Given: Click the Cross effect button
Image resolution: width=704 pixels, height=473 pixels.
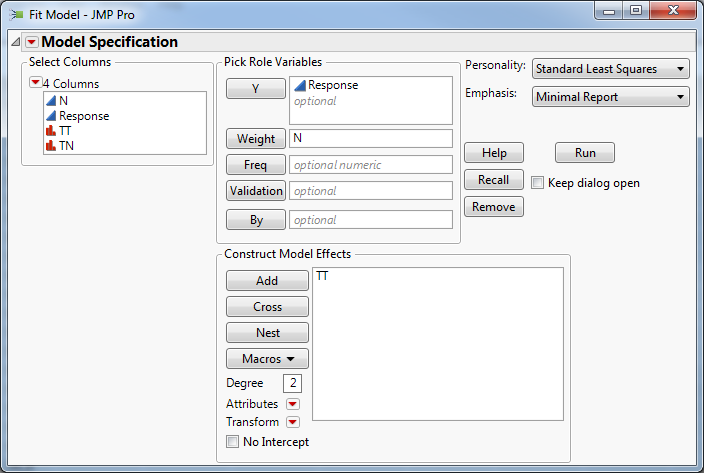Looking at the screenshot, I should pos(267,307).
